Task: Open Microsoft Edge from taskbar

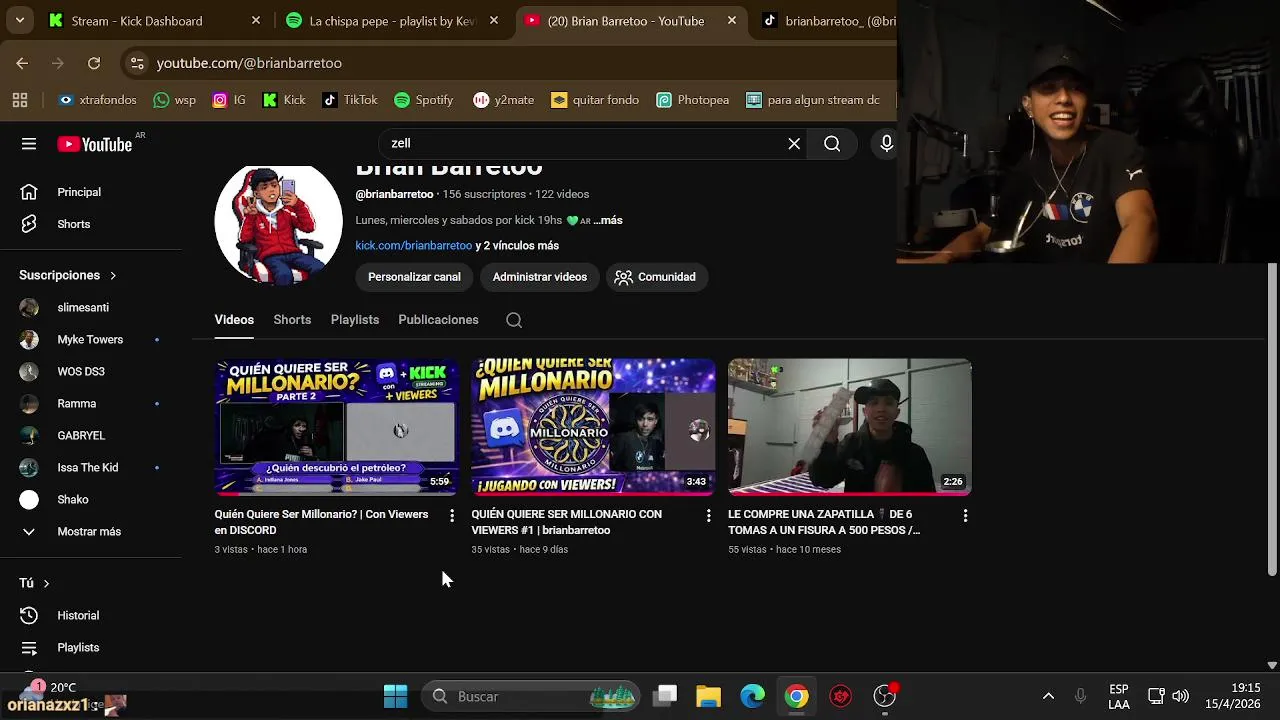Action: [752, 696]
